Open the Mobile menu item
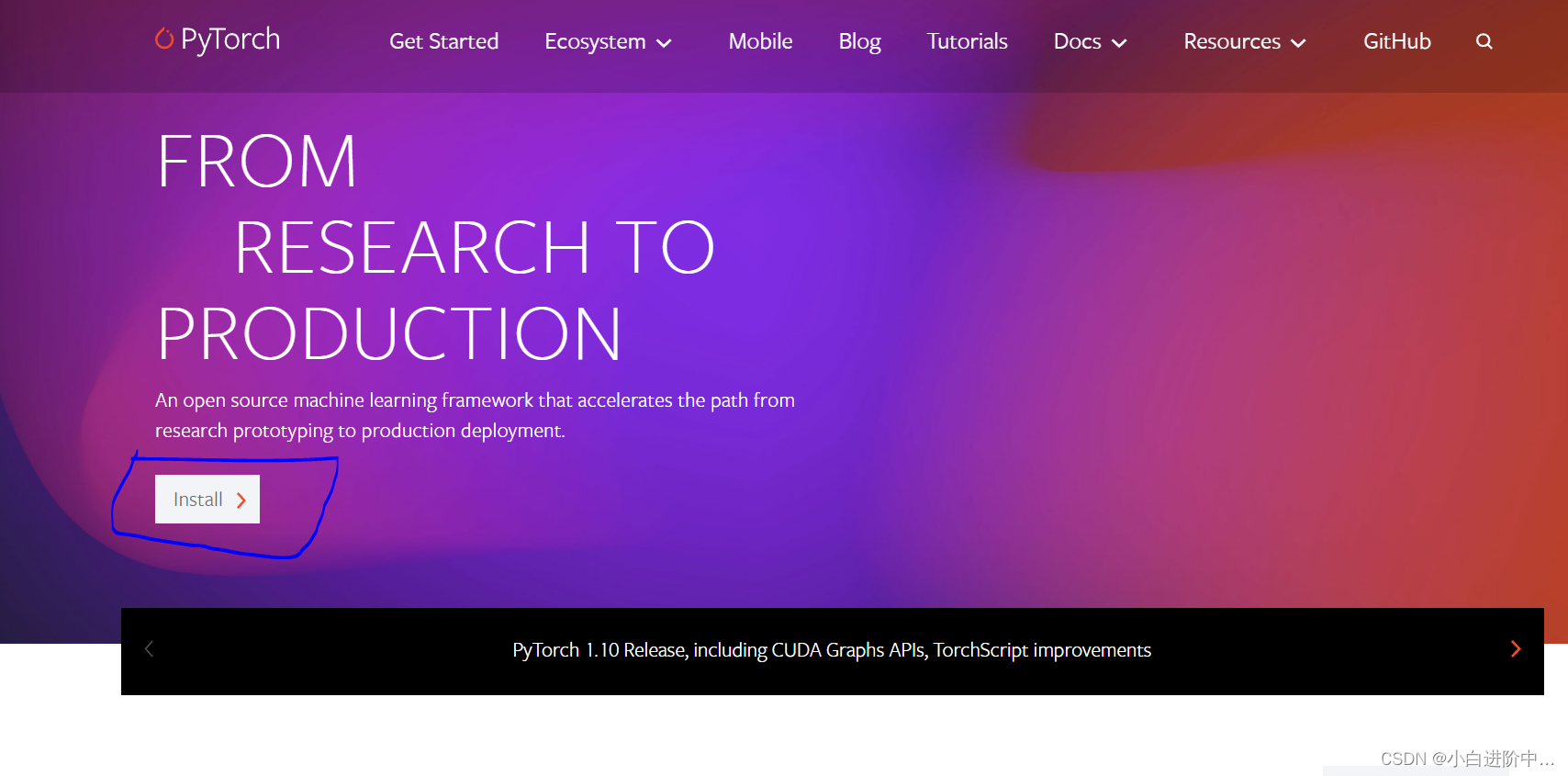Screen dimensions: 1568x776 (x=760, y=41)
